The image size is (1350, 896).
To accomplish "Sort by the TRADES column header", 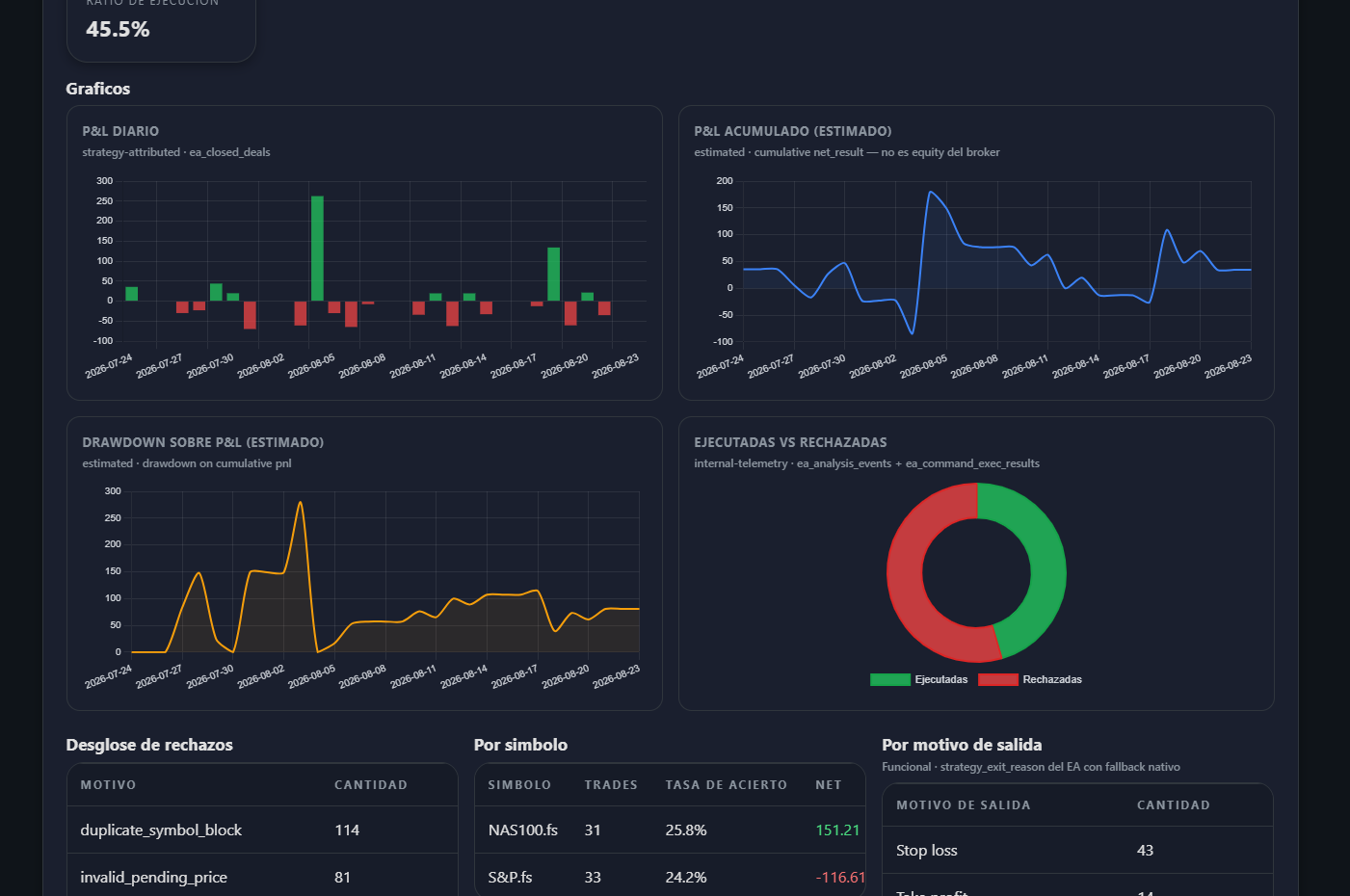I will coord(611,785).
